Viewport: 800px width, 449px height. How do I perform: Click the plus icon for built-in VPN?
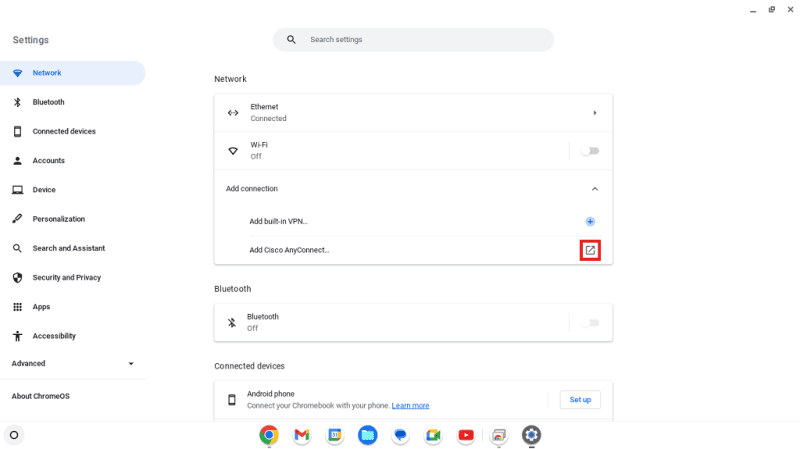[x=590, y=221]
